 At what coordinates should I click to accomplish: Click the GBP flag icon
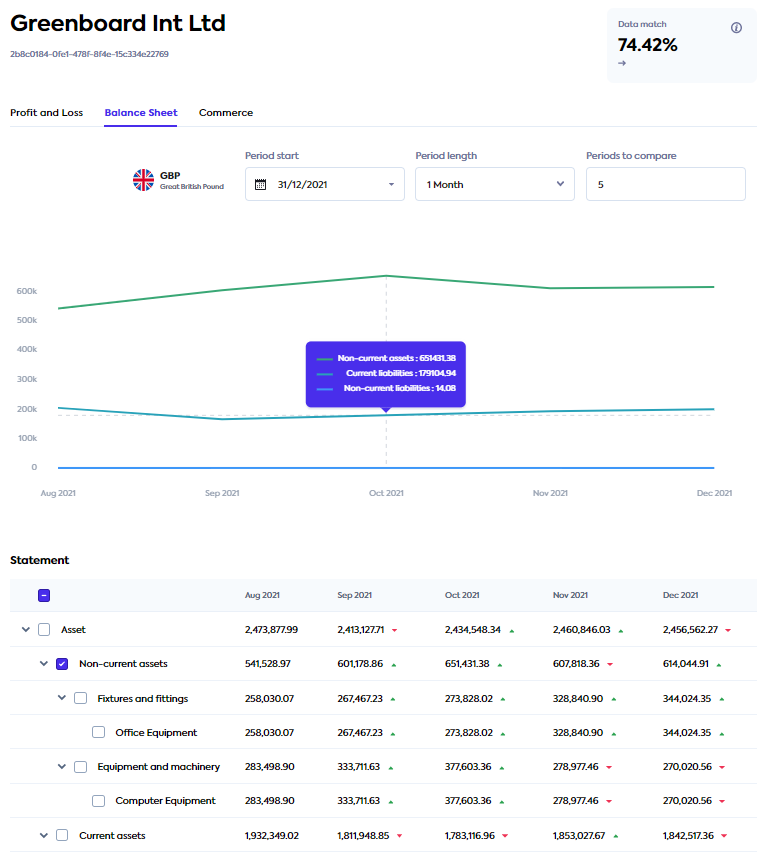[x=143, y=180]
